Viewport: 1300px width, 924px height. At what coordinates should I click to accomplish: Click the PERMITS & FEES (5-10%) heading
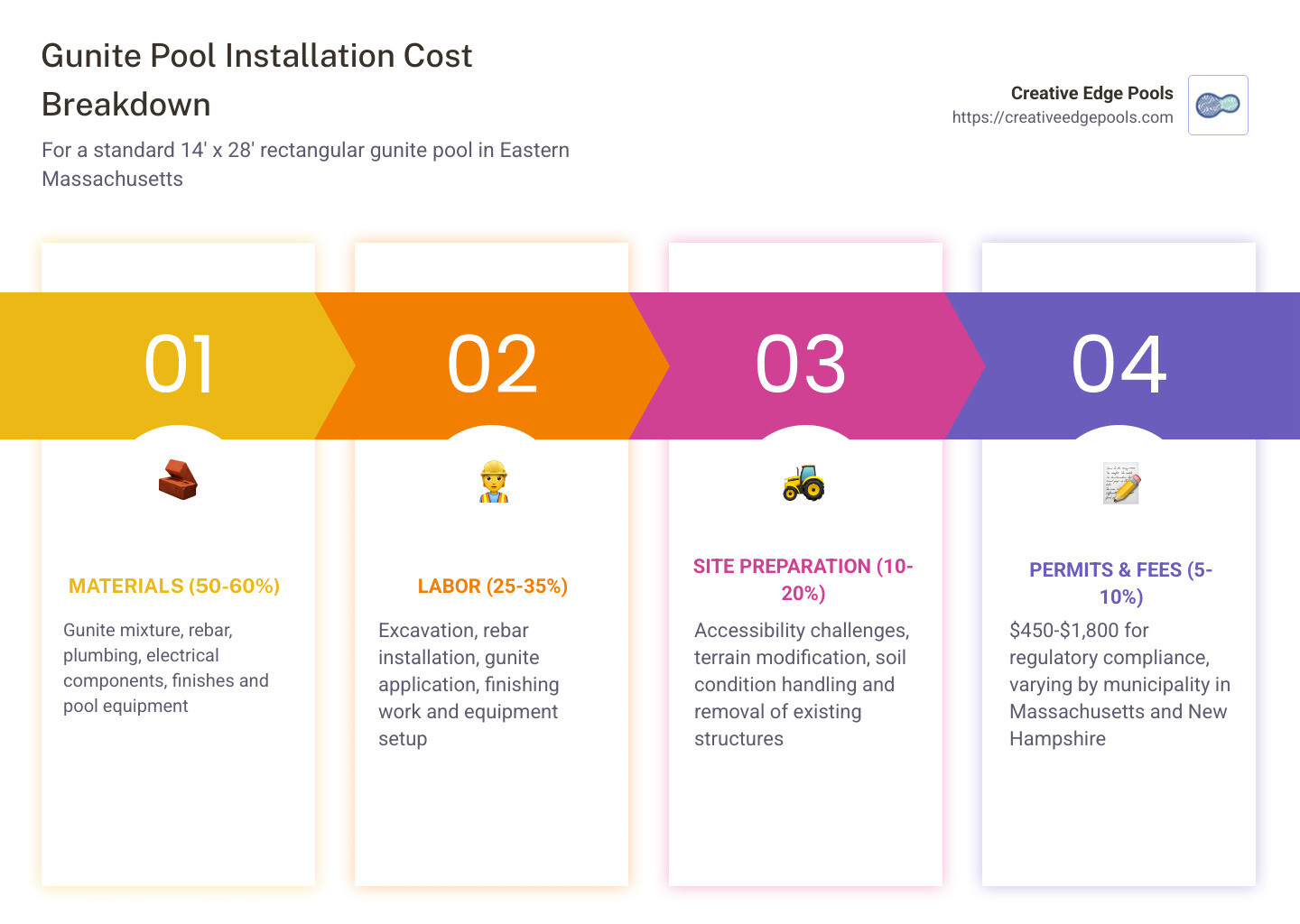click(1120, 582)
